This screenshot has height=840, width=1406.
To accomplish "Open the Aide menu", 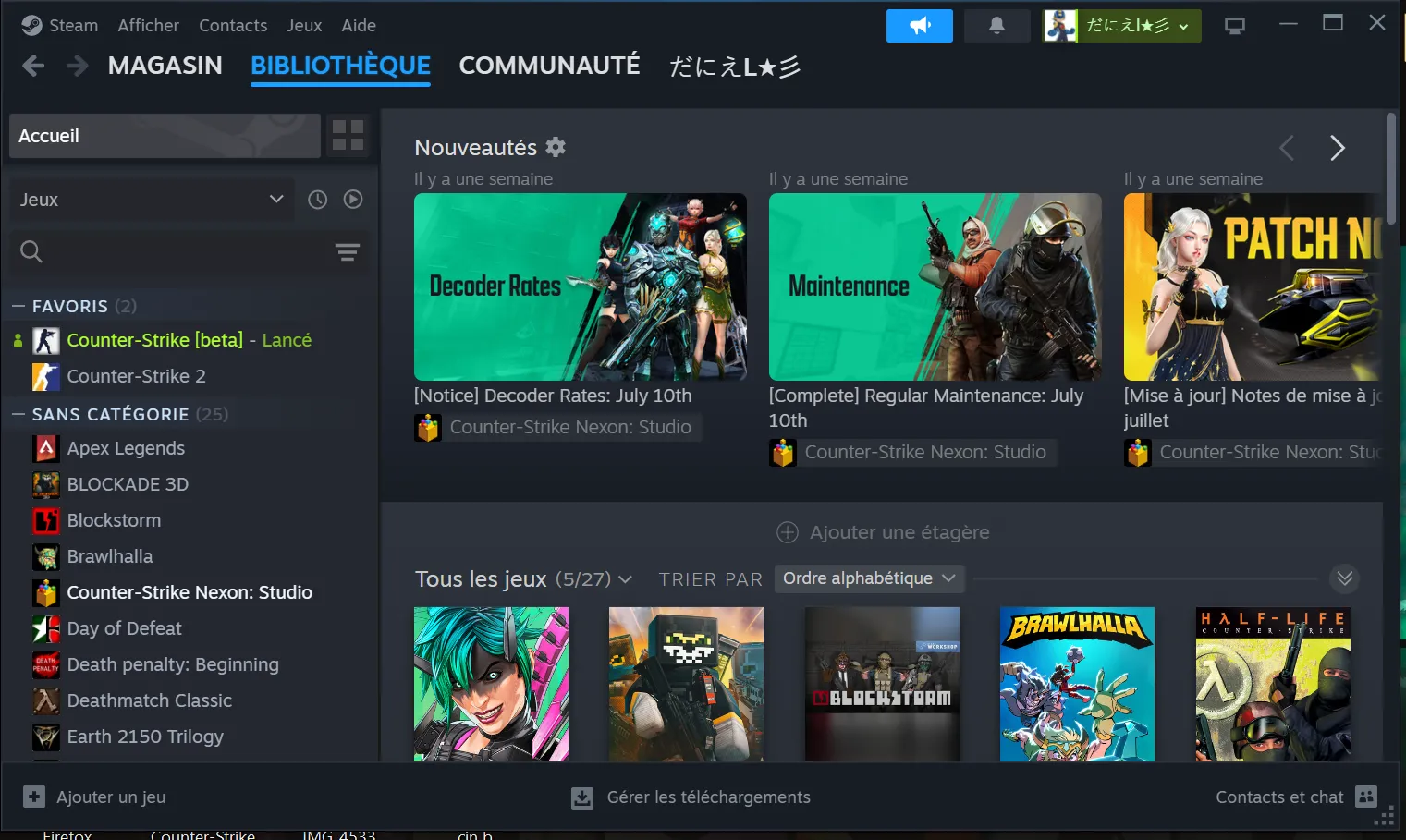I will [x=359, y=26].
